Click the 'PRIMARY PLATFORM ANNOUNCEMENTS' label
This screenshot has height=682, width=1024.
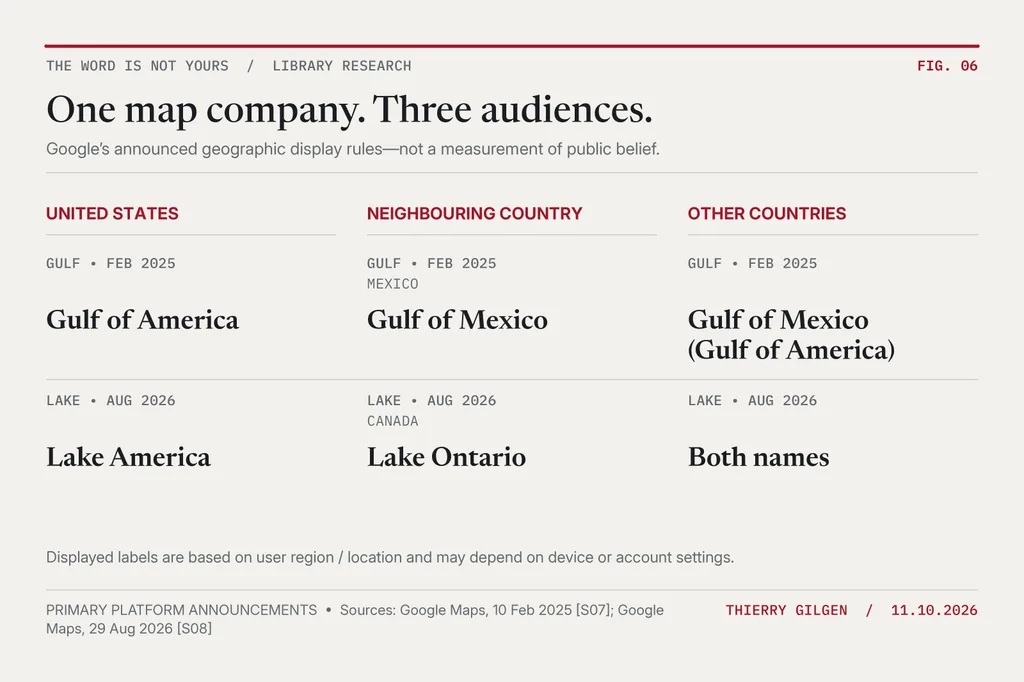tap(181, 610)
